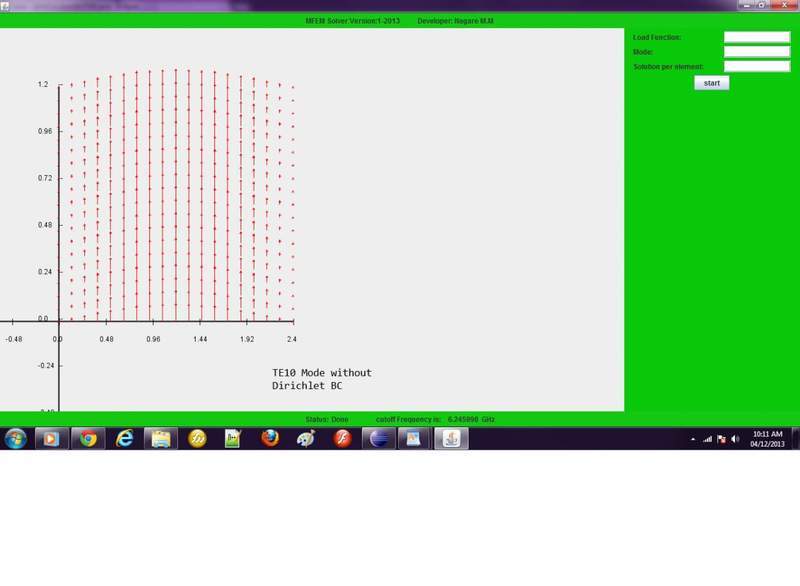Screen dimensions: 800x586
Task: Open the red Flash application taskbar icon
Action: click(342, 438)
